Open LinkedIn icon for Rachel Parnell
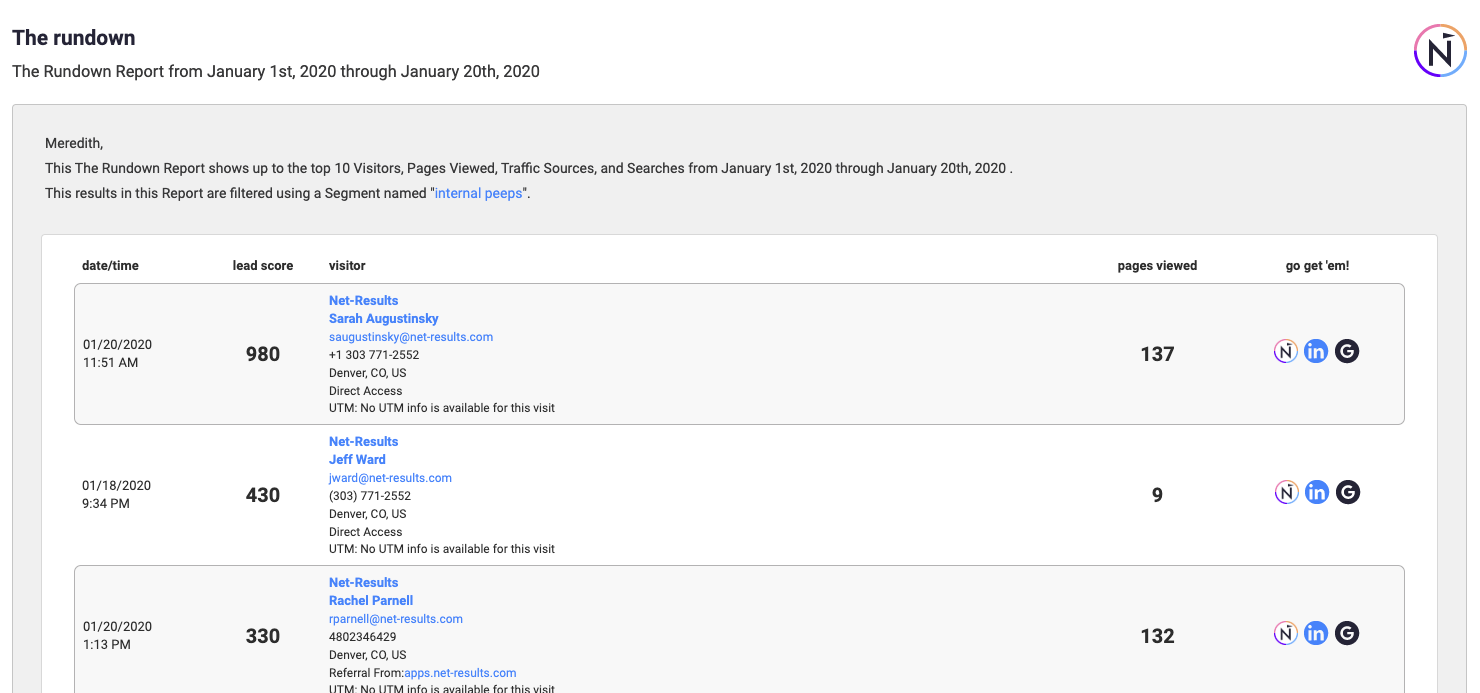 [x=1317, y=633]
